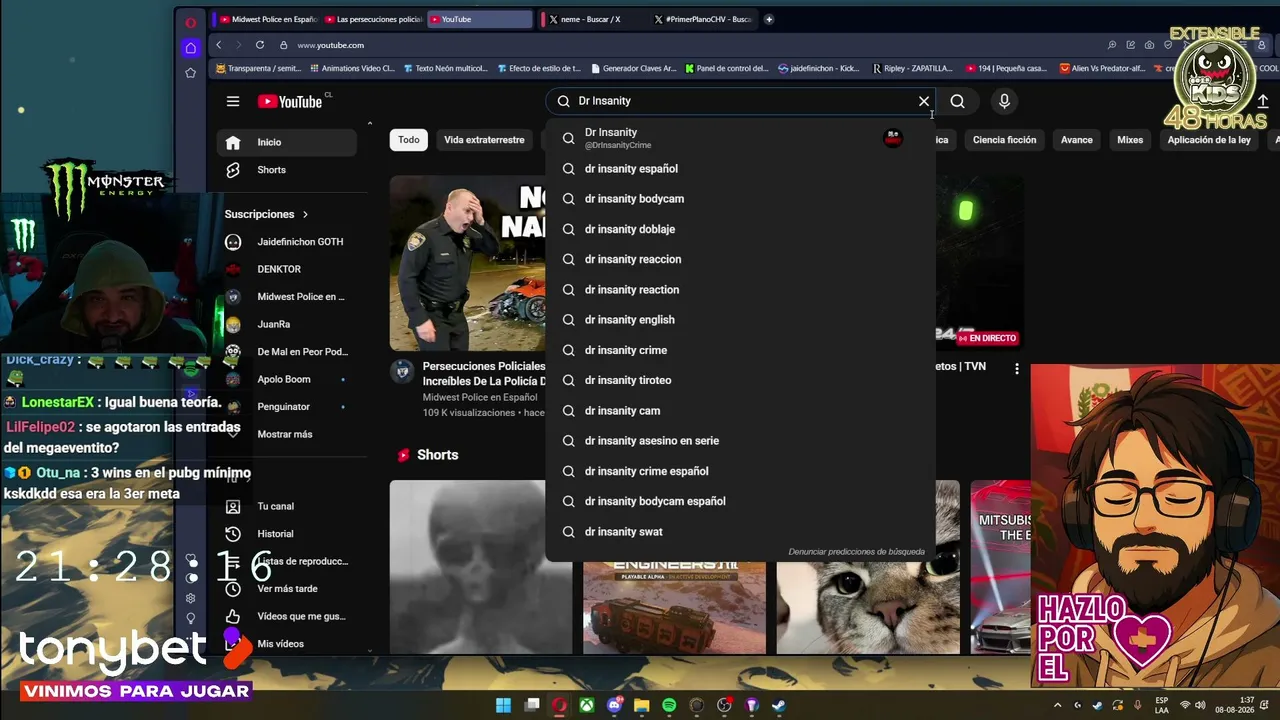This screenshot has height=720, width=1280.
Task: Click inside the 'Dr Insanity' search field
Action: click(x=740, y=101)
